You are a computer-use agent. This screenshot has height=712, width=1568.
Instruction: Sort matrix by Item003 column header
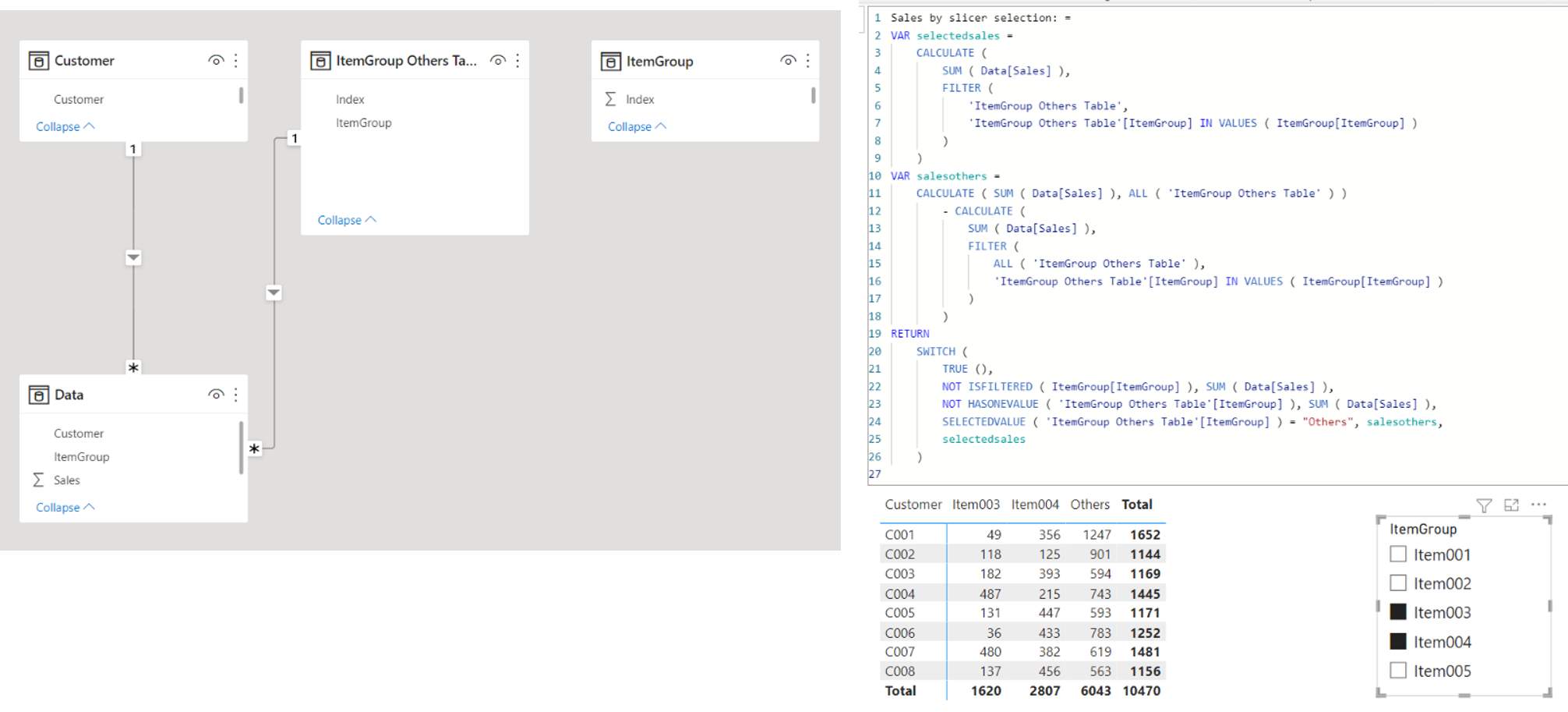(976, 505)
